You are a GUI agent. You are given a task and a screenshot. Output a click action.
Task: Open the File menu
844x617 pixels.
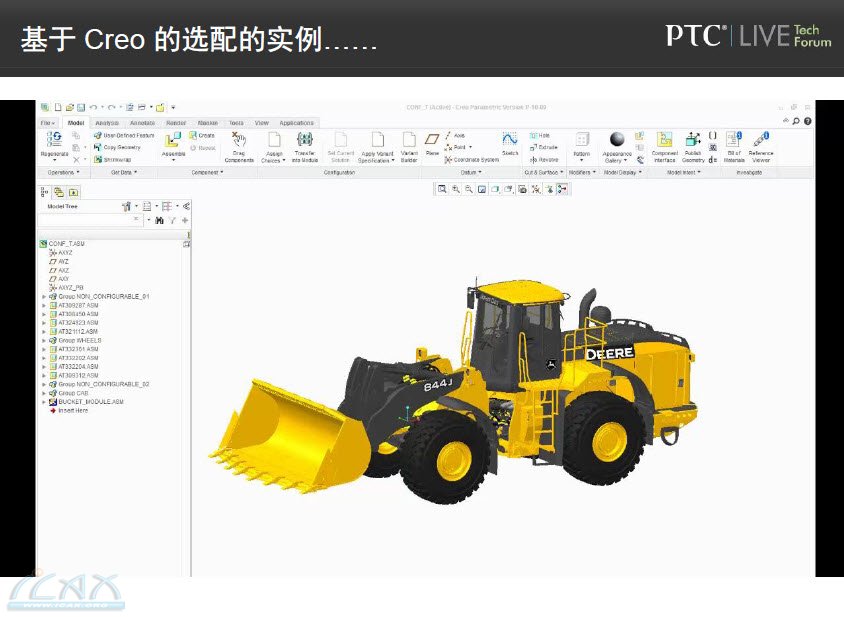[x=48, y=123]
